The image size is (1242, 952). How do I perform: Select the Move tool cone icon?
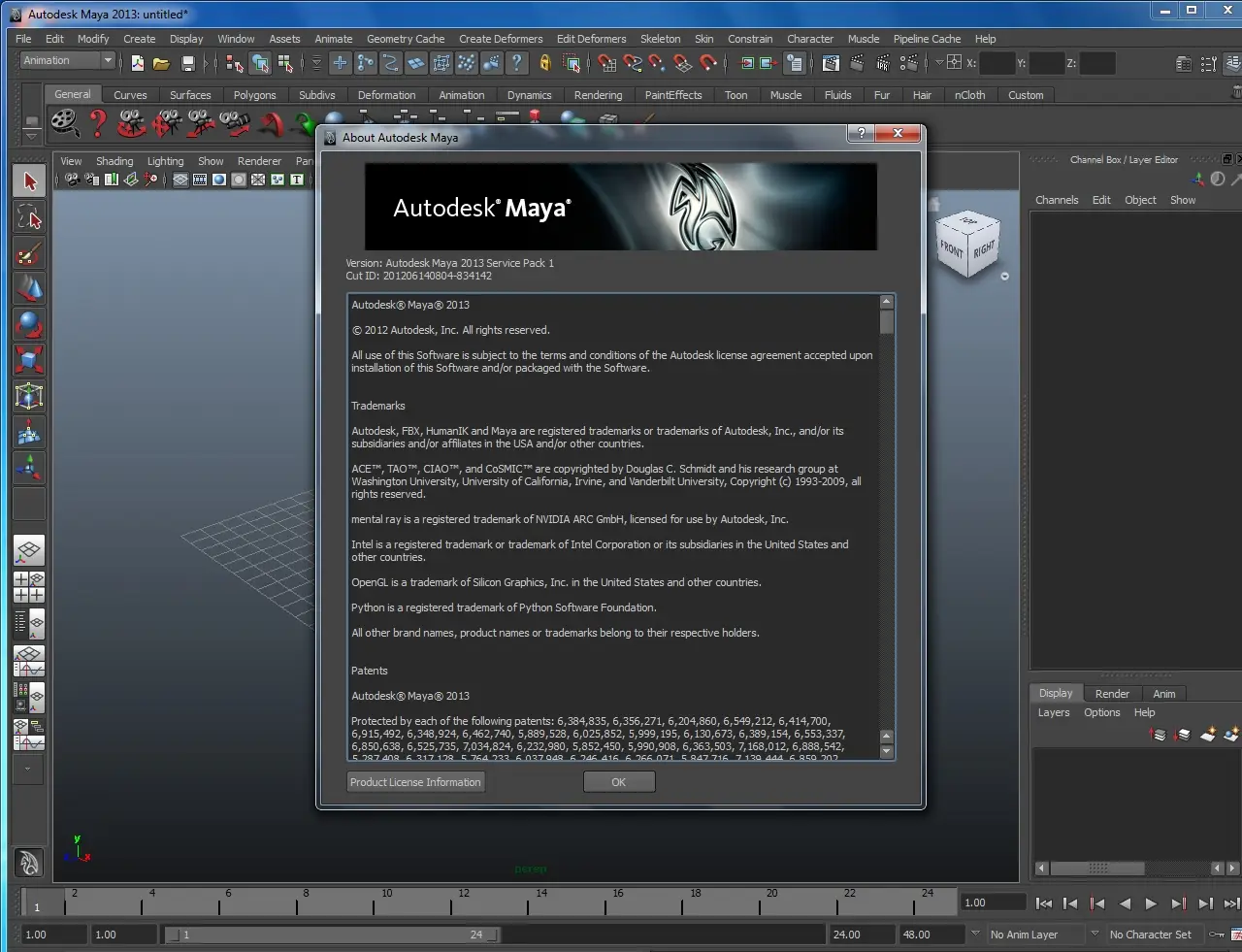tap(29, 289)
